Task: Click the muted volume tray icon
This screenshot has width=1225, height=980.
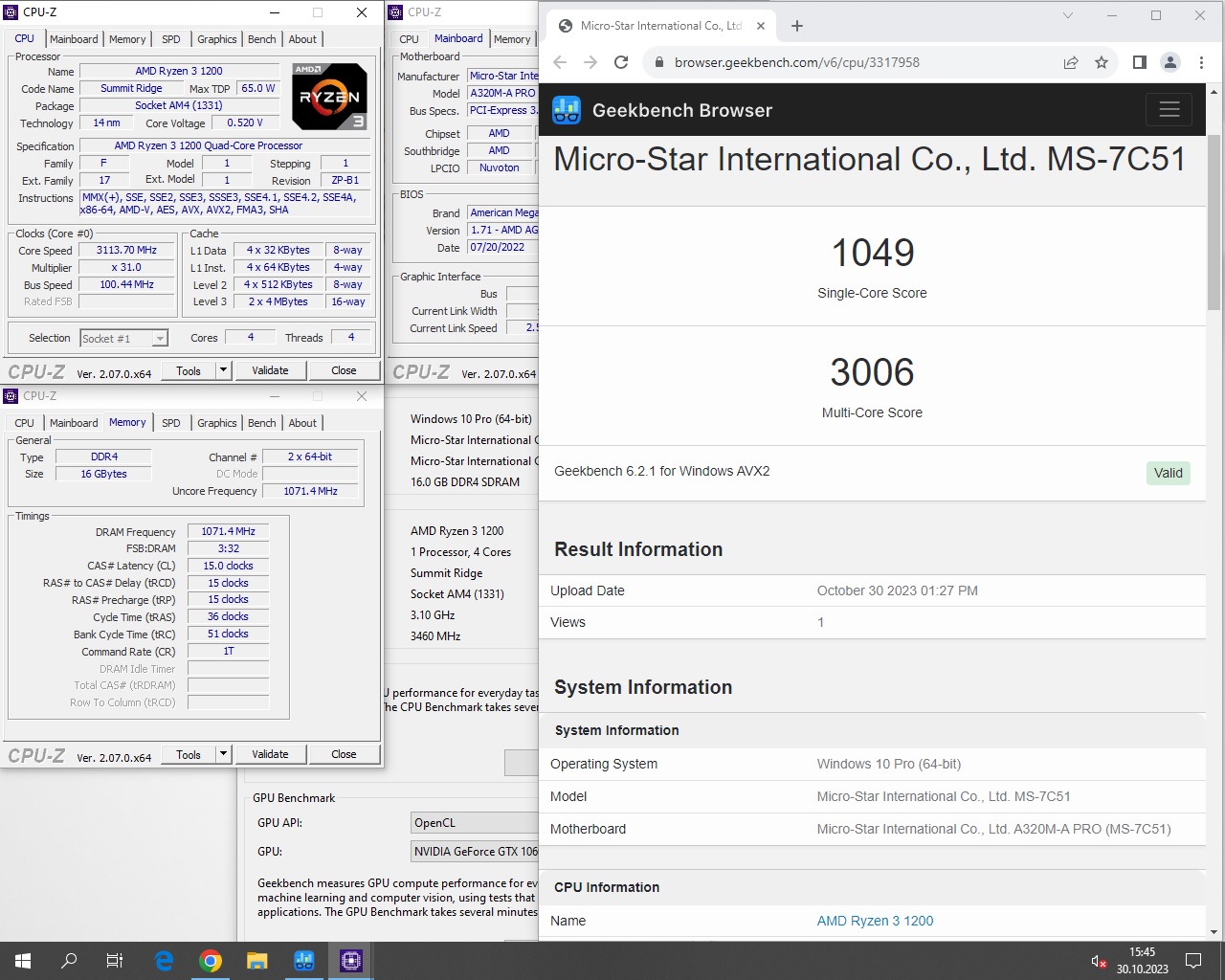Action: pos(1099,961)
